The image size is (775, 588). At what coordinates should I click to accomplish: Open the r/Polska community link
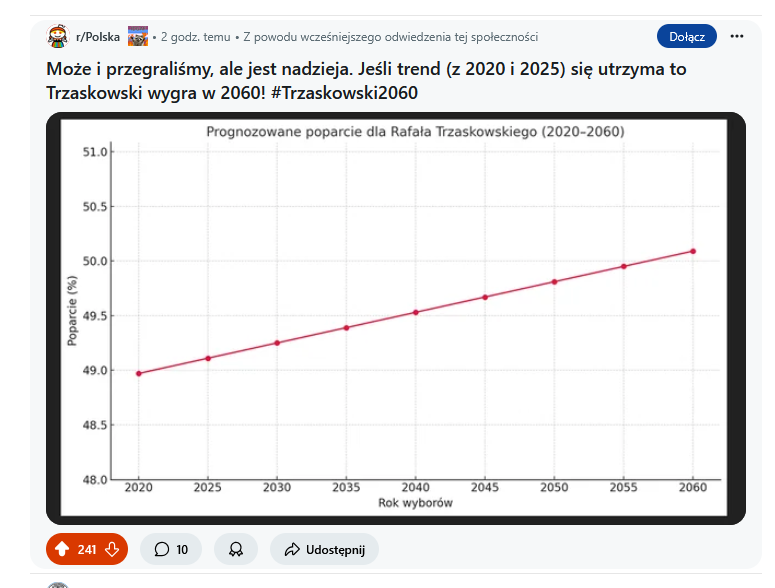(x=98, y=37)
